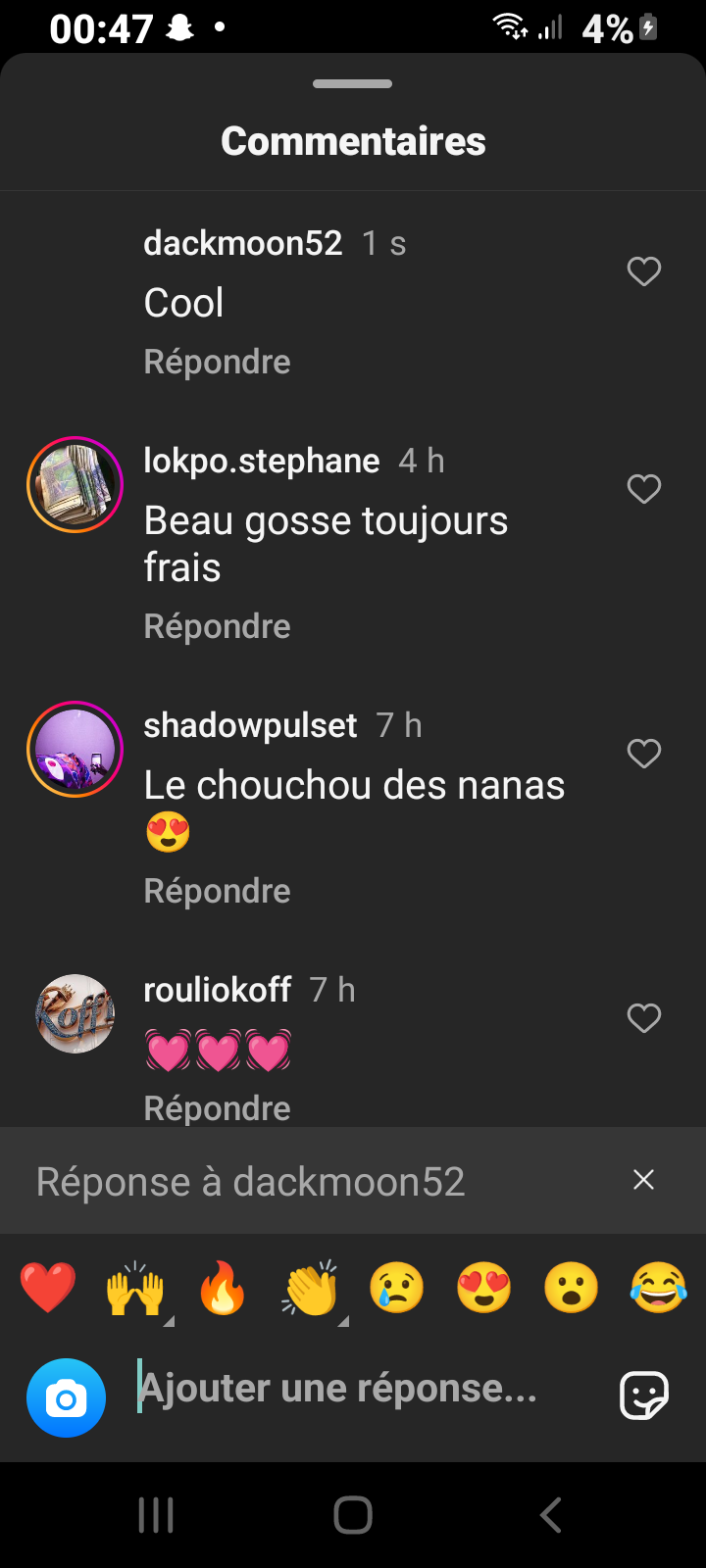Insert red heart emoji quick reaction
Screen dimensions: 706x1568
pos(48,1288)
